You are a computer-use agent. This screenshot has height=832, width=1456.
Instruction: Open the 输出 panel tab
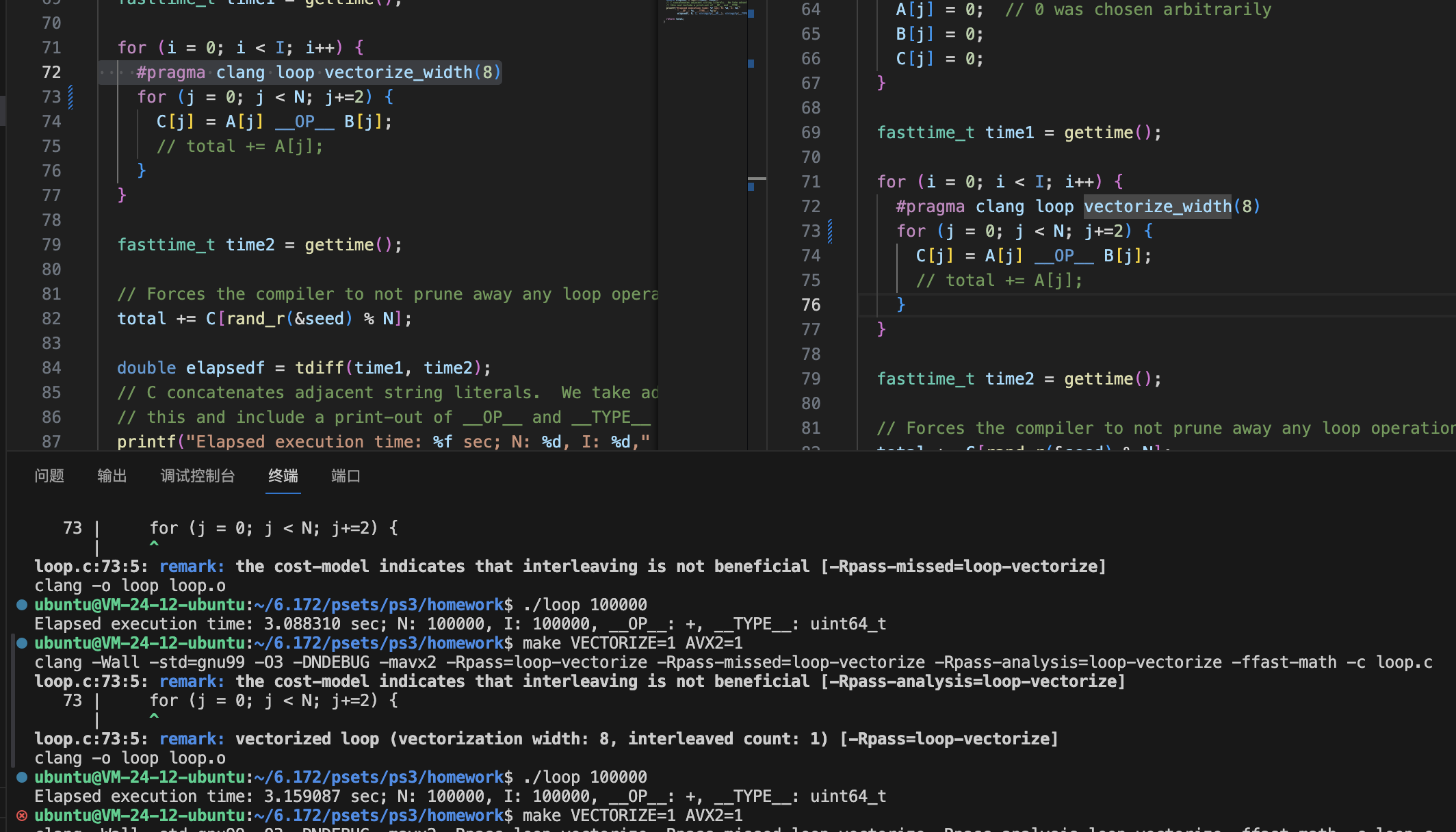click(x=112, y=476)
